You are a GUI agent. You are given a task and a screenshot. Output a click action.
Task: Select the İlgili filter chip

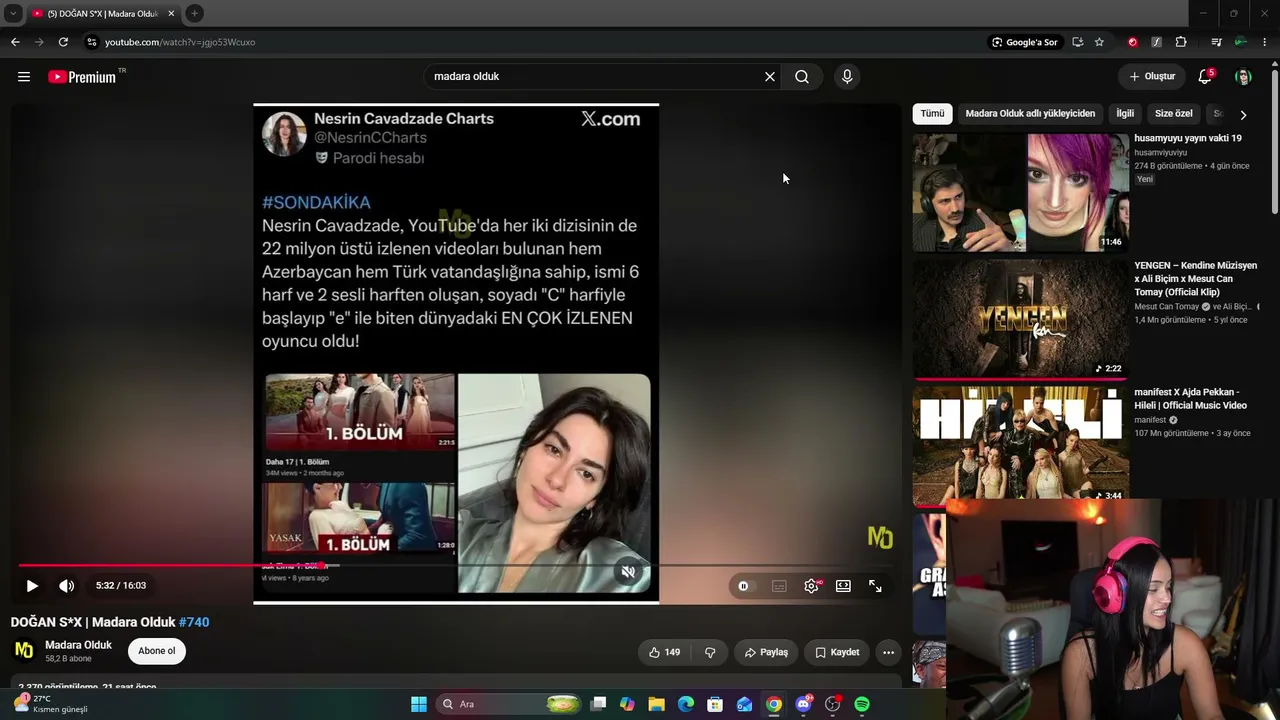(x=1125, y=114)
